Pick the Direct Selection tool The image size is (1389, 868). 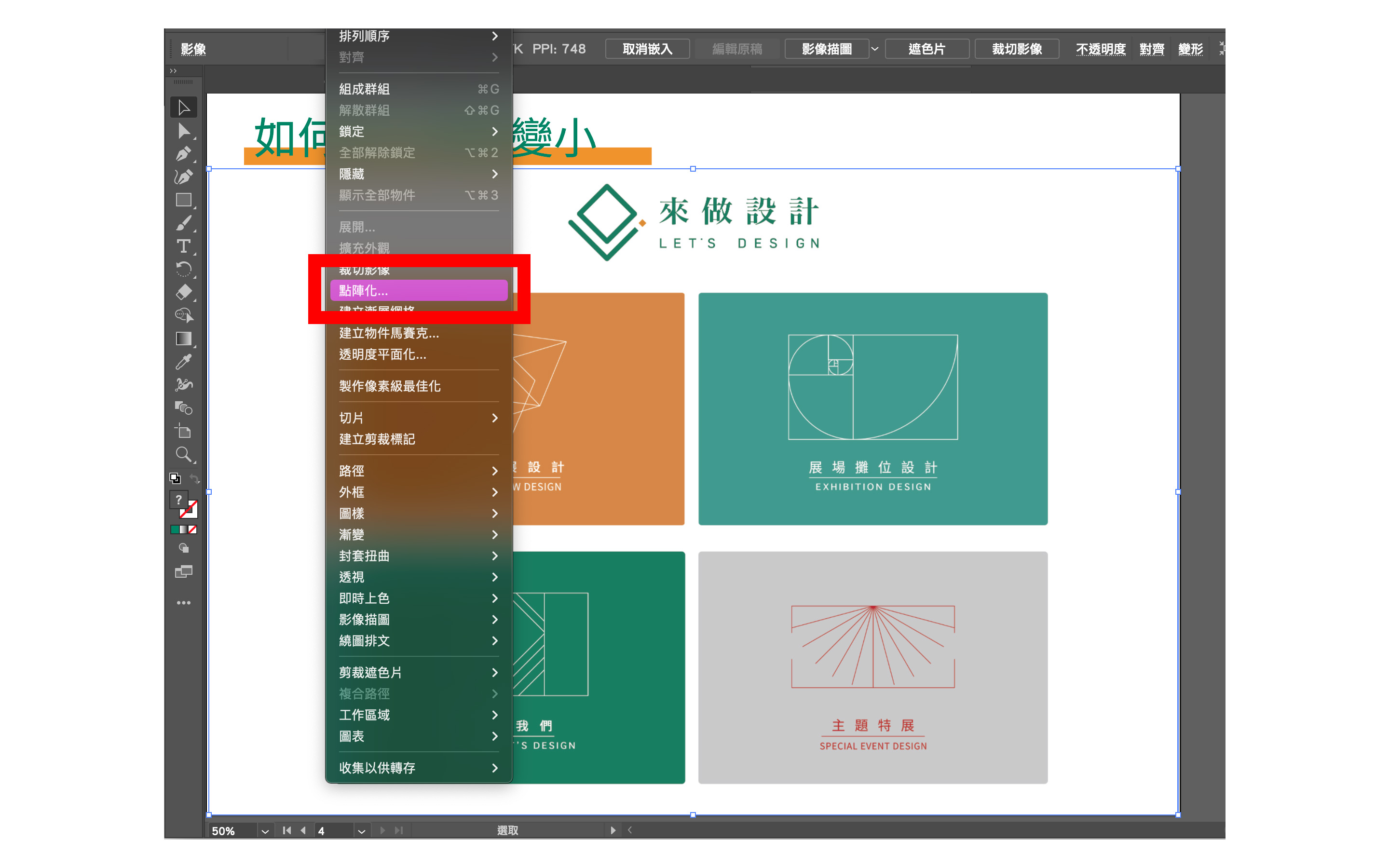point(183,131)
